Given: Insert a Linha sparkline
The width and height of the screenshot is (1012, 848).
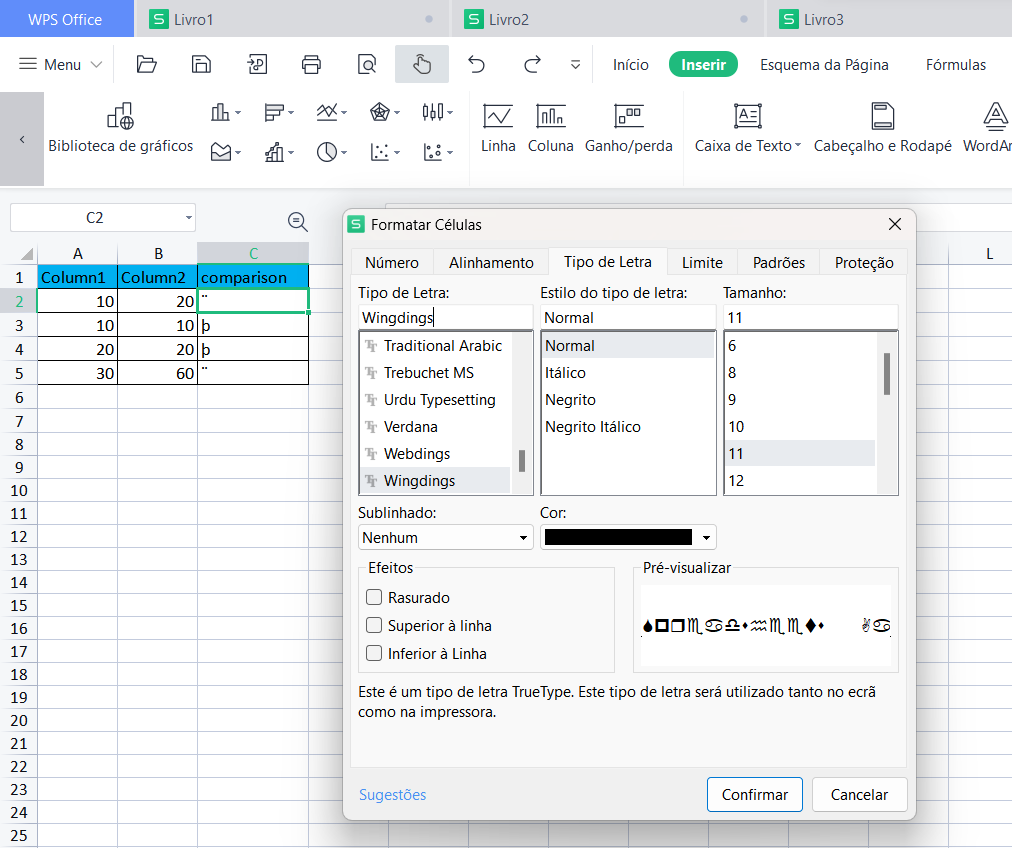Looking at the screenshot, I should pos(498,129).
